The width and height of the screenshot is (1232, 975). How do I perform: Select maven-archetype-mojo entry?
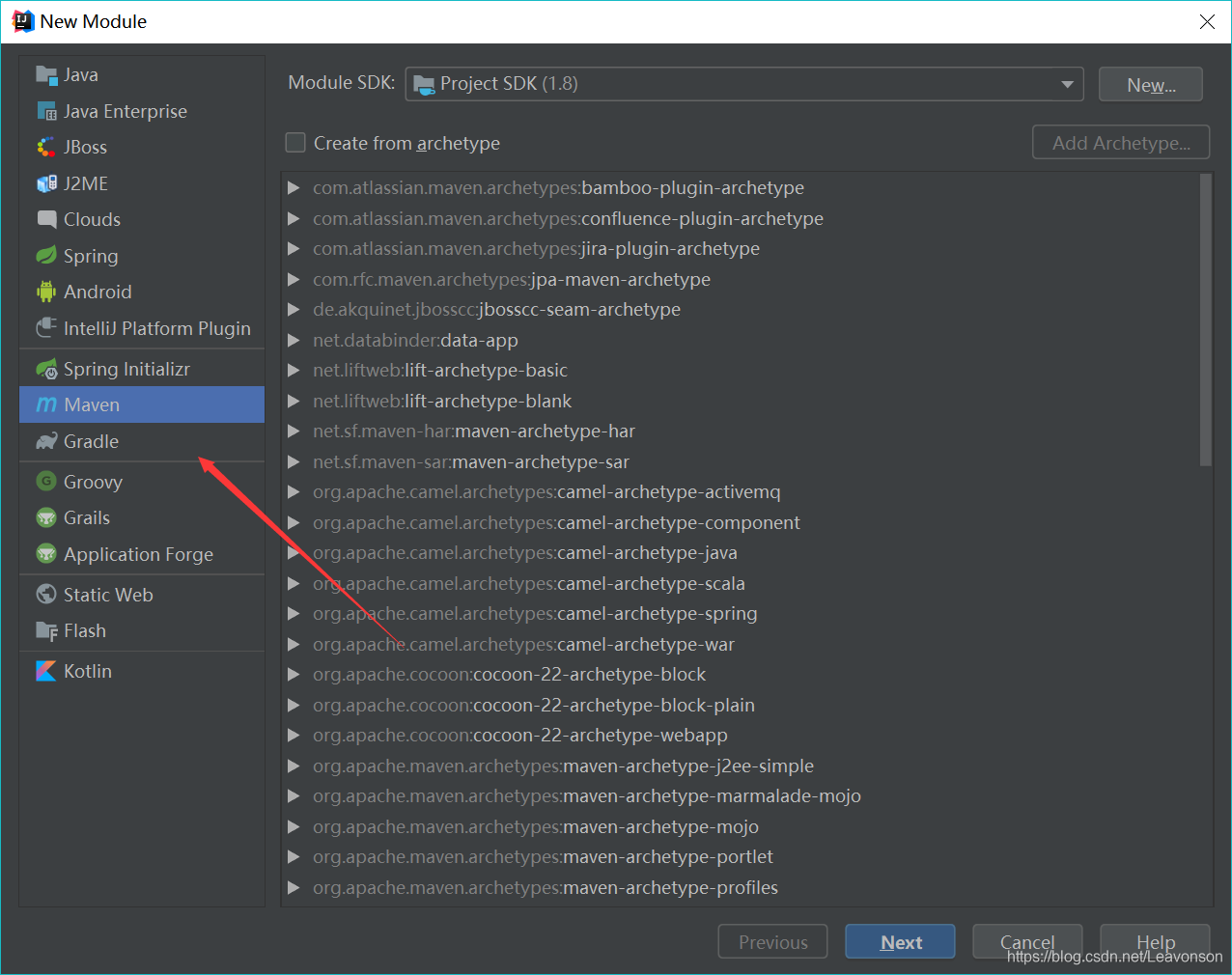(x=536, y=827)
